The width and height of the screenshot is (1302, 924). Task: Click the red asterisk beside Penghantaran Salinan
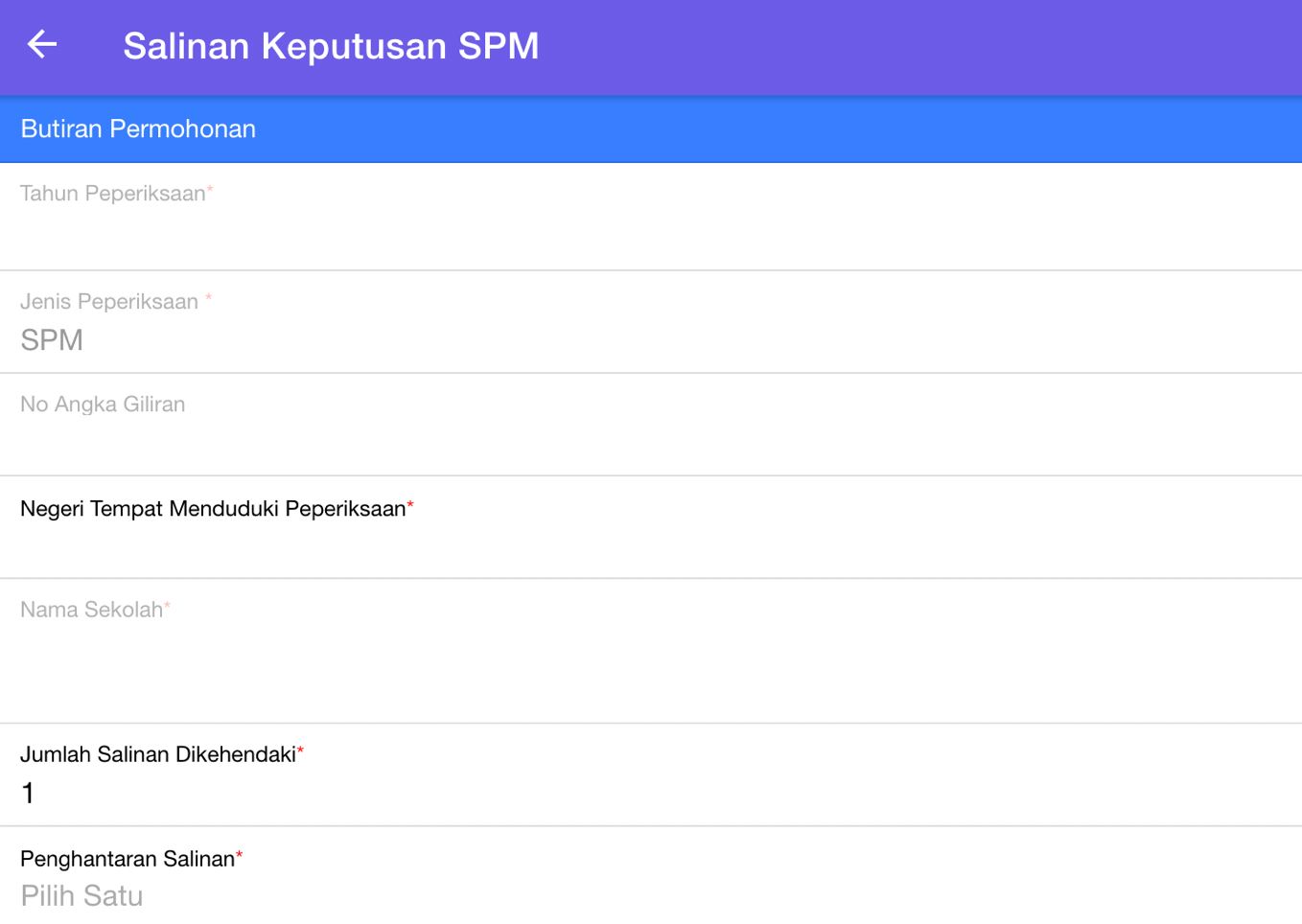pyautogui.click(x=240, y=854)
